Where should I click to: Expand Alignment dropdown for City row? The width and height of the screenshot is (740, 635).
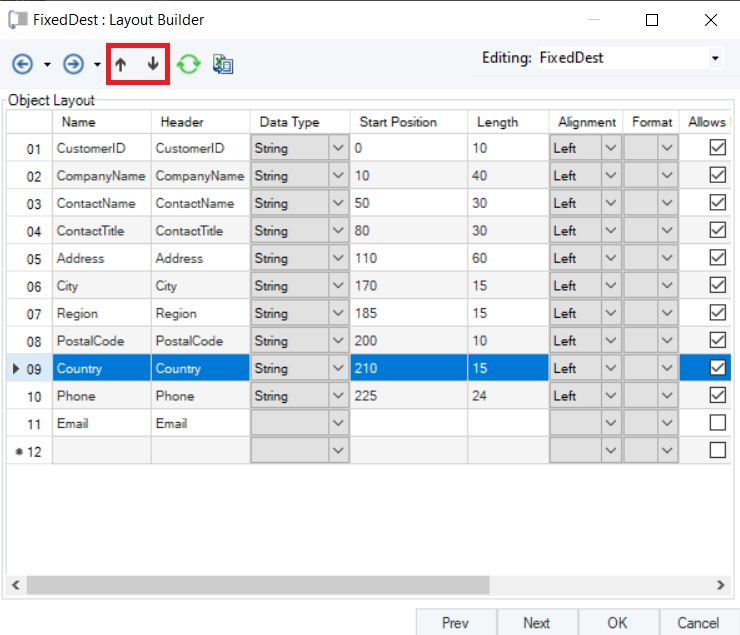[x=610, y=286]
